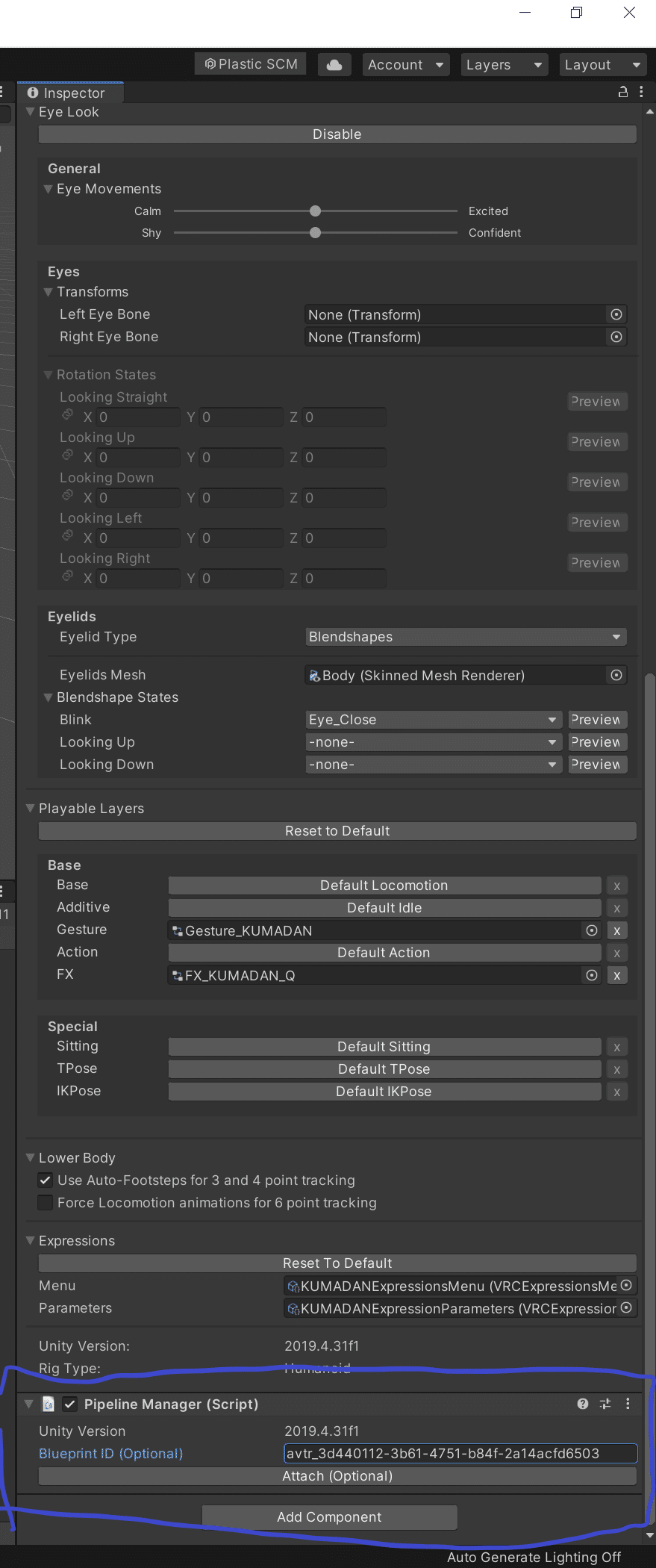Clear the IKPose layer with x
Screen dimensions: 656x1568
click(x=617, y=1092)
